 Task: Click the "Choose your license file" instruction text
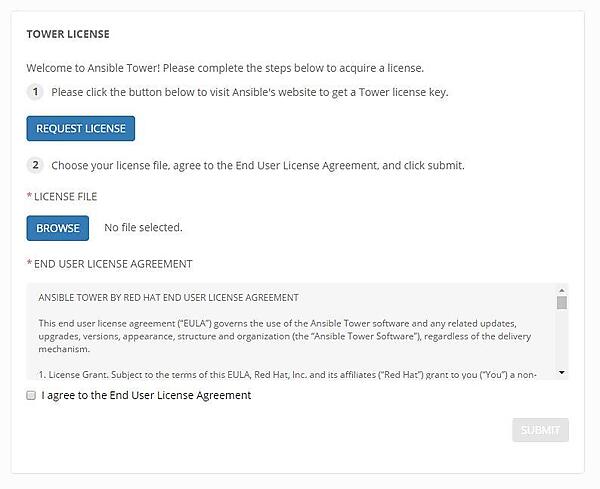(x=257, y=165)
